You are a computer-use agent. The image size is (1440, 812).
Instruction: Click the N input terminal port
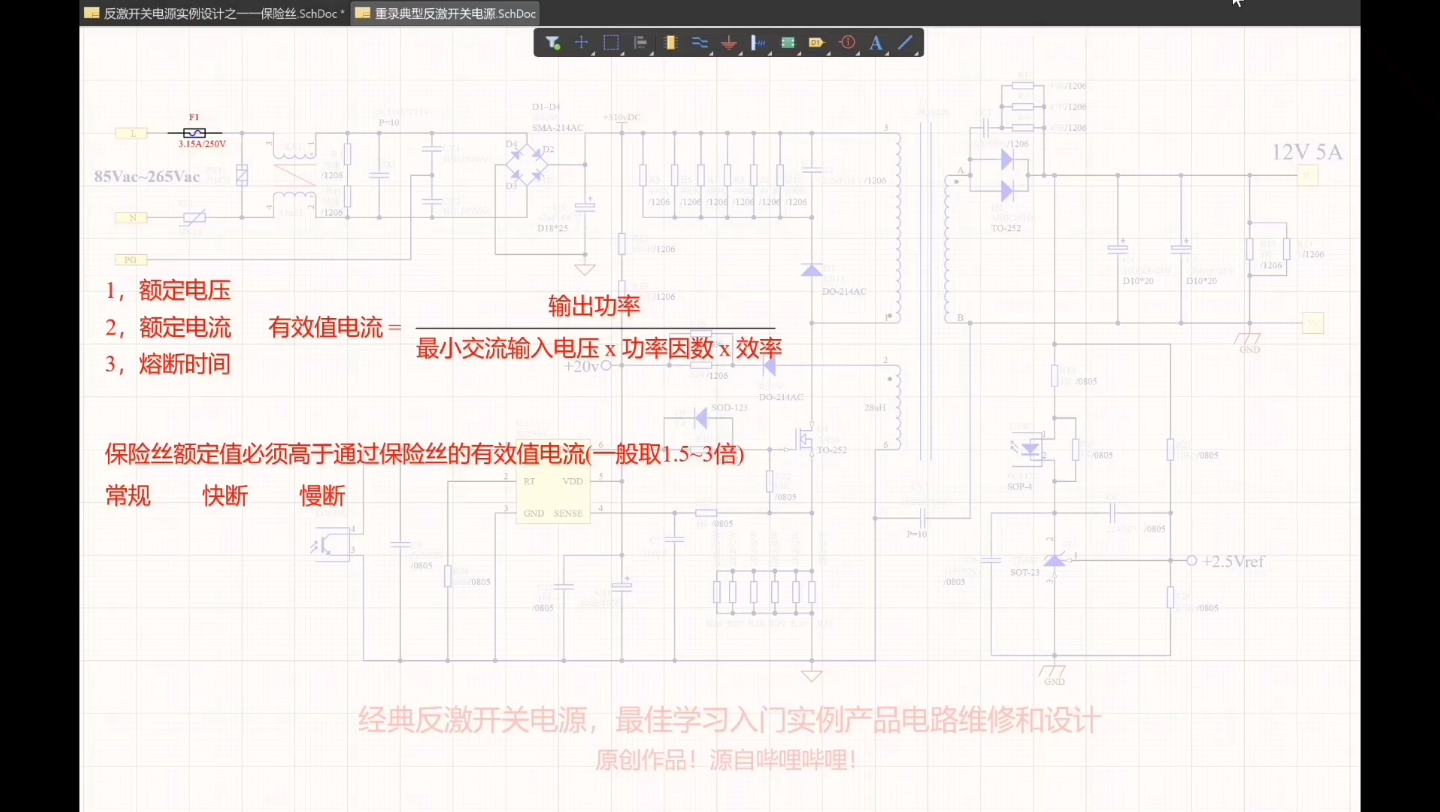[x=133, y=217]
